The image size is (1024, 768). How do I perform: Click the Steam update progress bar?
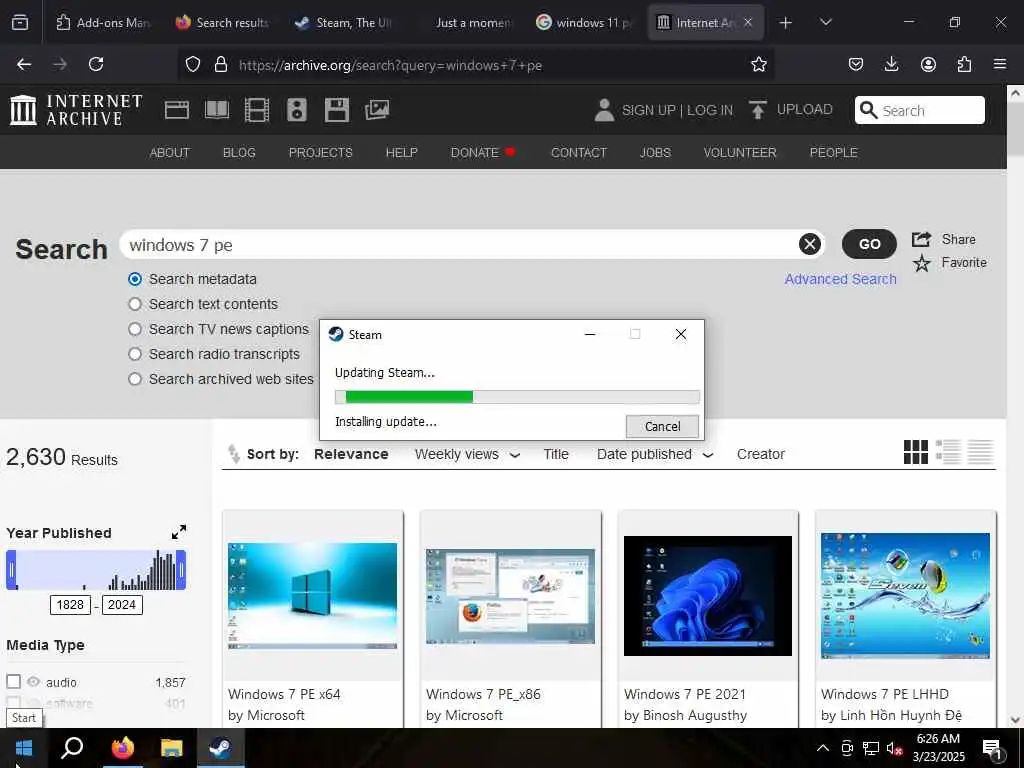tap(517, 397)
